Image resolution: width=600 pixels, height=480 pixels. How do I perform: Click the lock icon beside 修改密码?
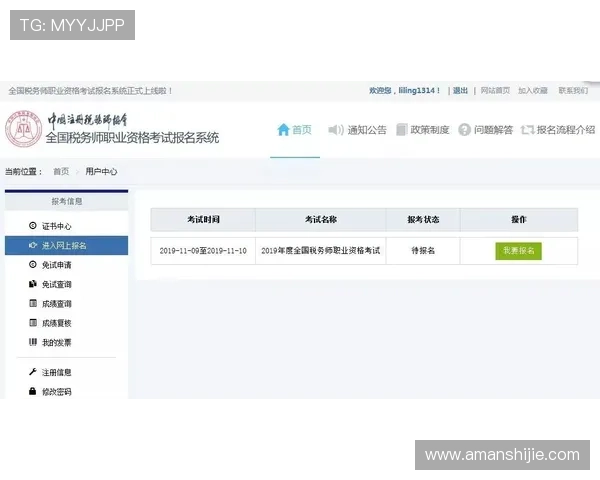[33, 391]
